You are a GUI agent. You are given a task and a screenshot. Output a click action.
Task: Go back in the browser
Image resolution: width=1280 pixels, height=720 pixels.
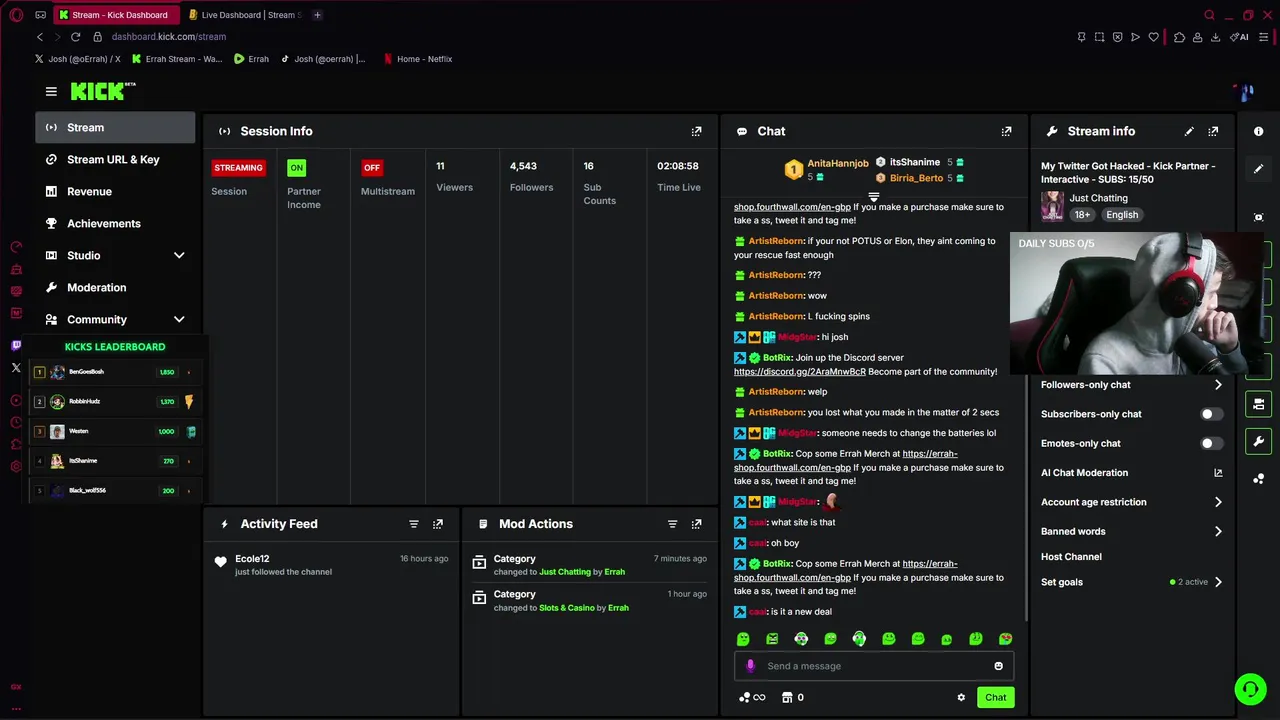(x=39, y=37)
